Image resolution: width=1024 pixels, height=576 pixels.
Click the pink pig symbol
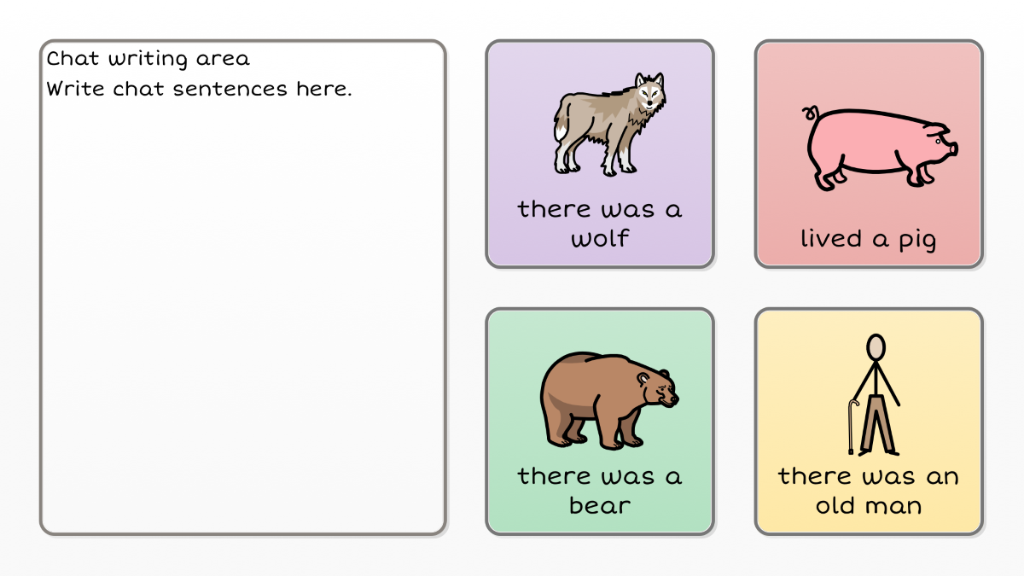click(x=879, y=148)
